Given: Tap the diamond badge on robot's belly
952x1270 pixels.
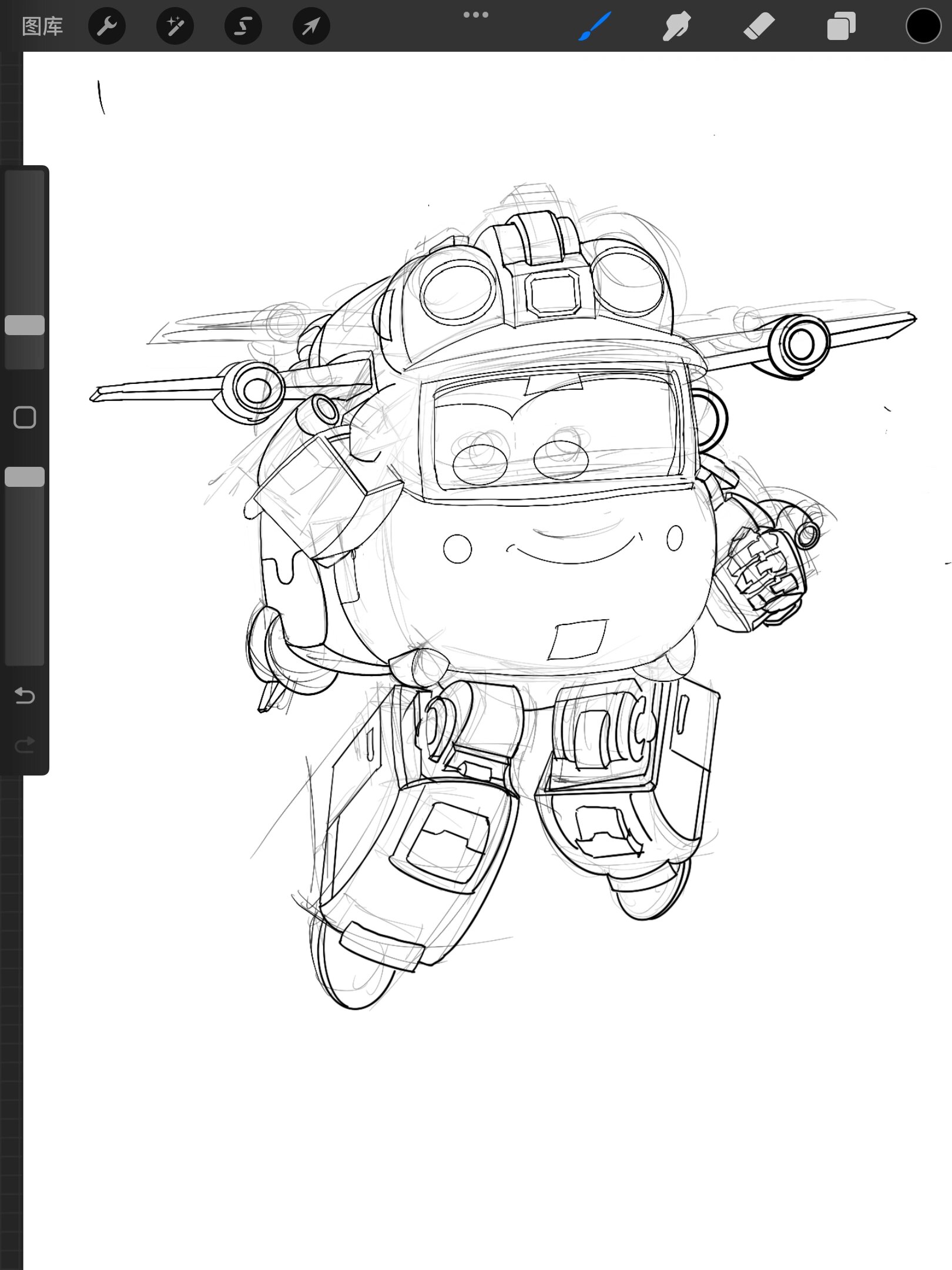Looking at the screenshot, I should pos(577,639).
